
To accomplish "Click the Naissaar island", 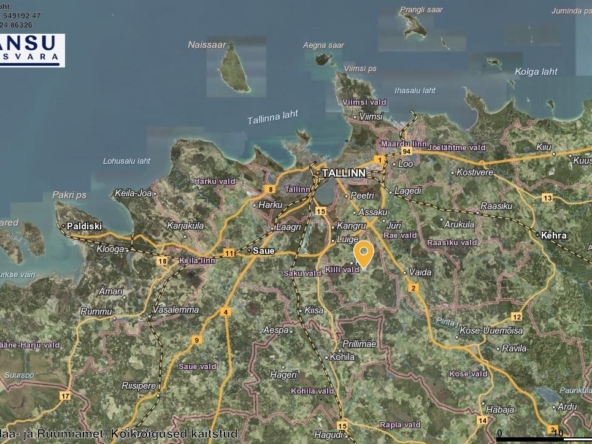I will point(234,68).
